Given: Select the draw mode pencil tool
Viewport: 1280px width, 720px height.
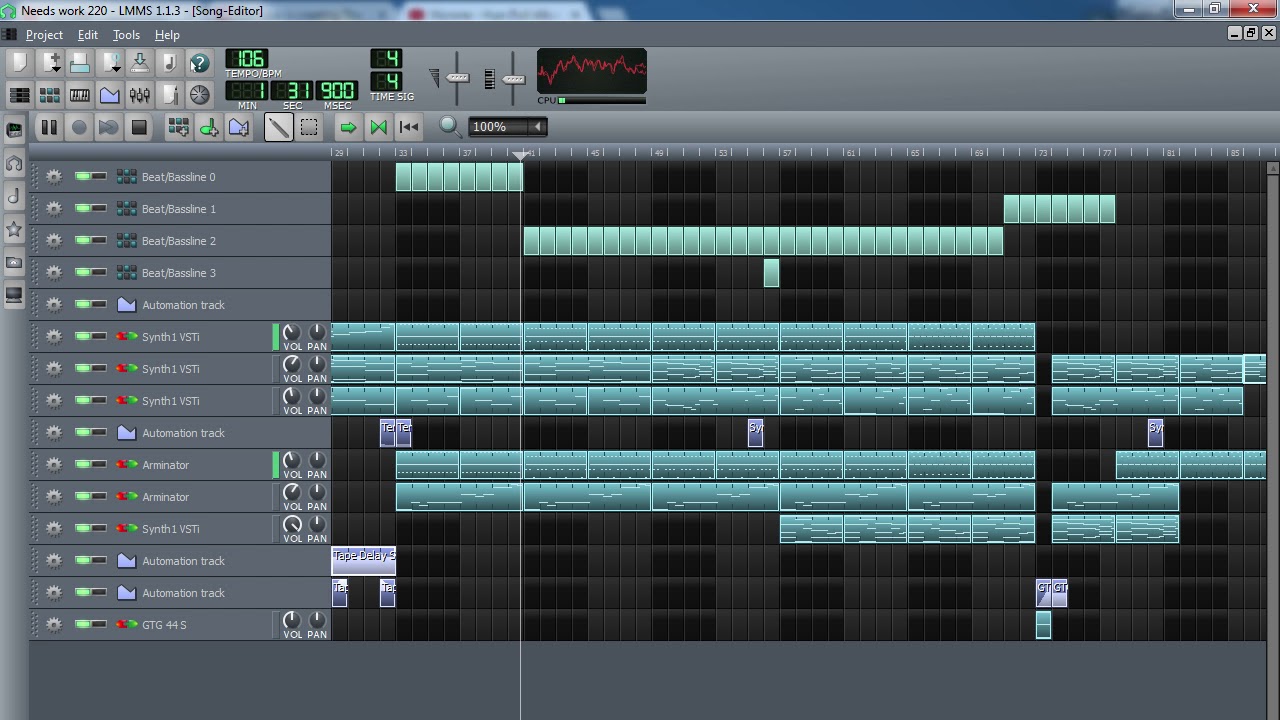Looking at the screenshot, I should pyautogui.click(x=278, y=127).
